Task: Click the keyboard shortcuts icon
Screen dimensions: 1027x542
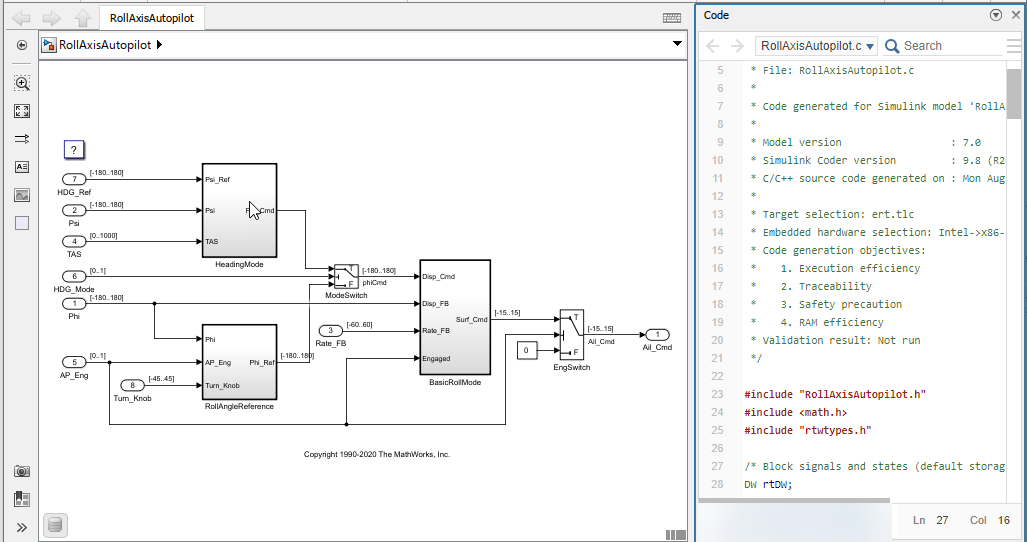Action: [x=672, y=18]
